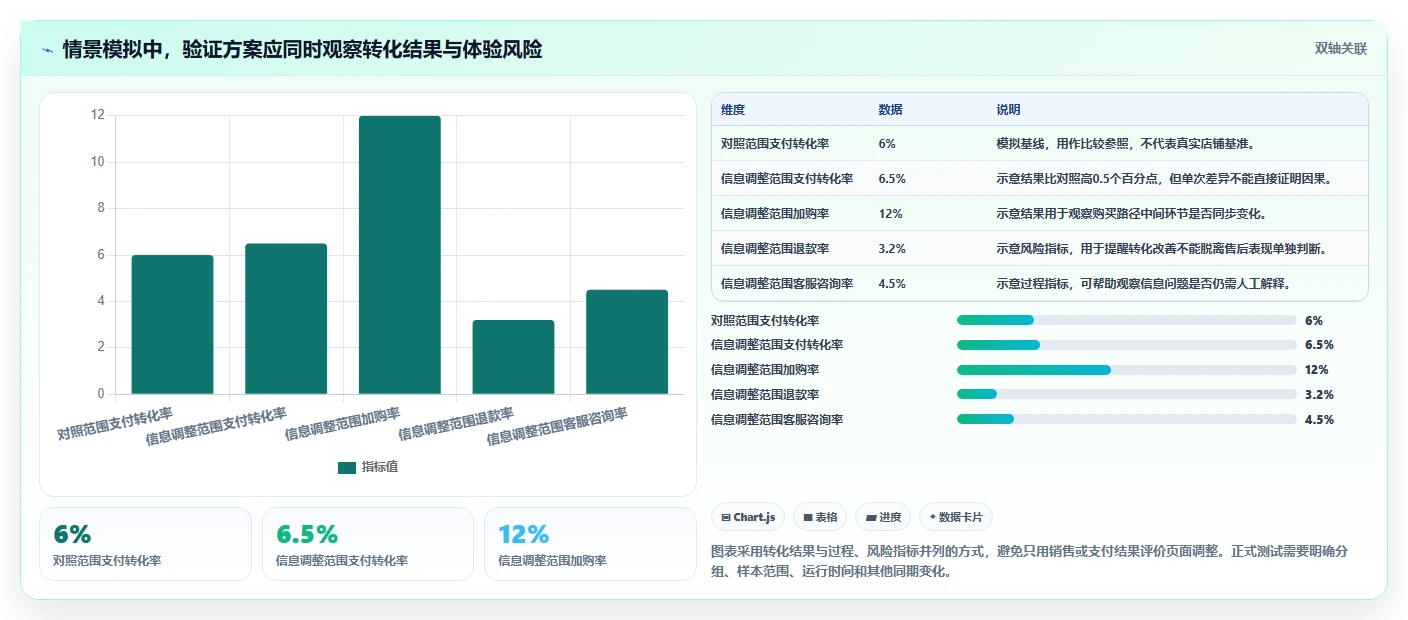Click the 维度 column header

click(x=733, y=110)
